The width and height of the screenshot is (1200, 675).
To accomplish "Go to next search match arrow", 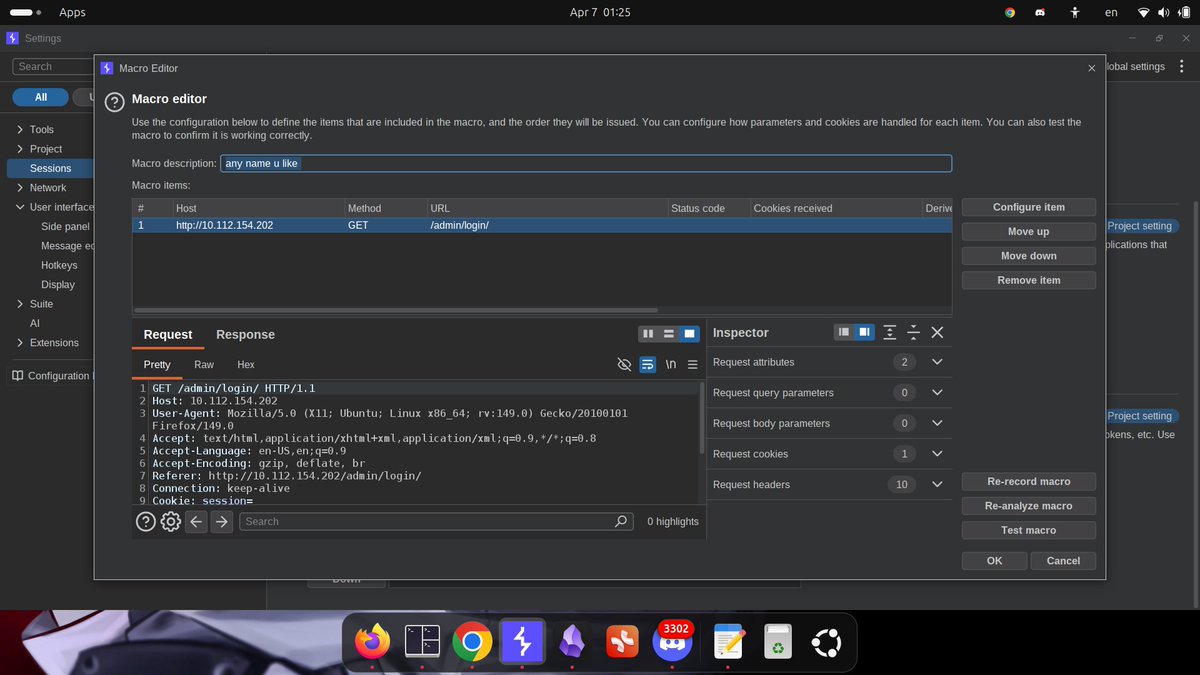I will click(222, 521).
